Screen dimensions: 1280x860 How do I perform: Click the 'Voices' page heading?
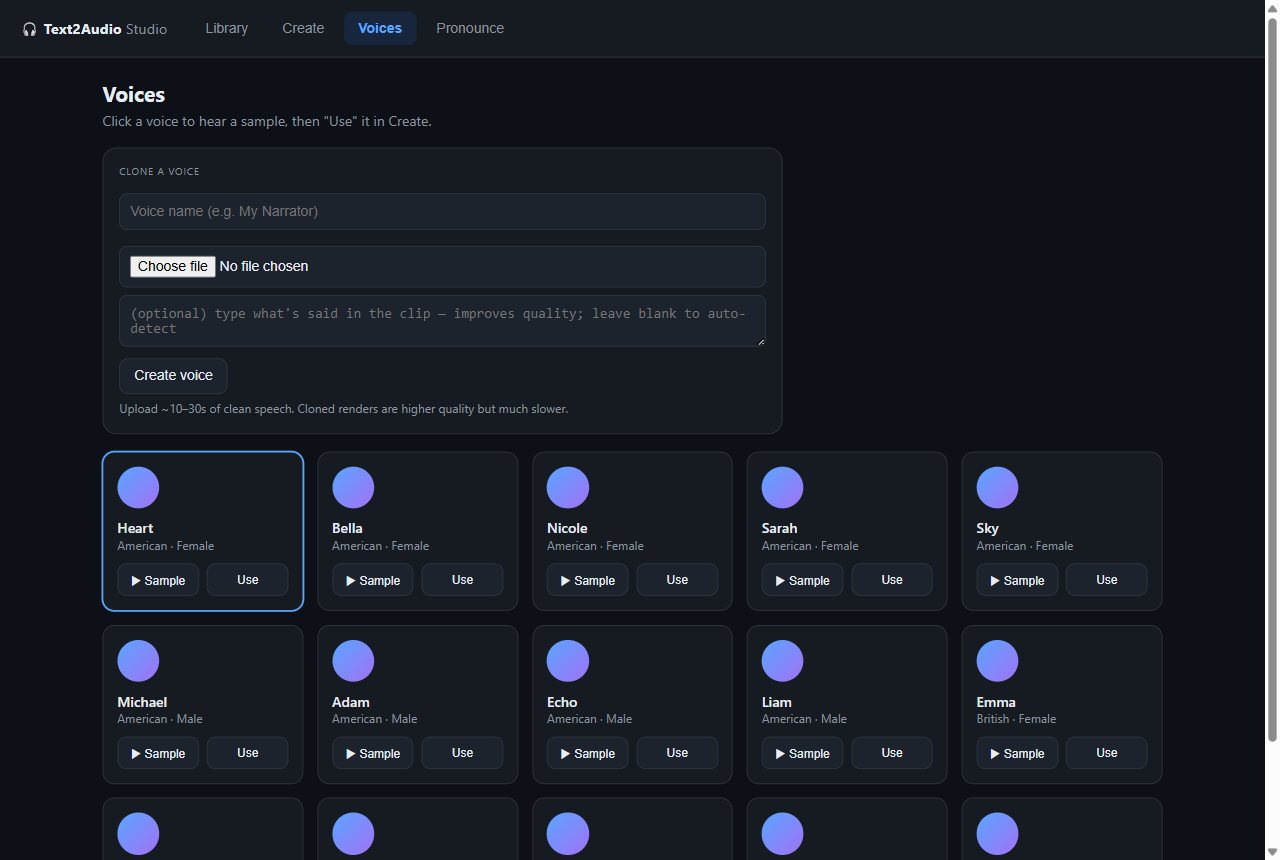[x=134, y=95]
